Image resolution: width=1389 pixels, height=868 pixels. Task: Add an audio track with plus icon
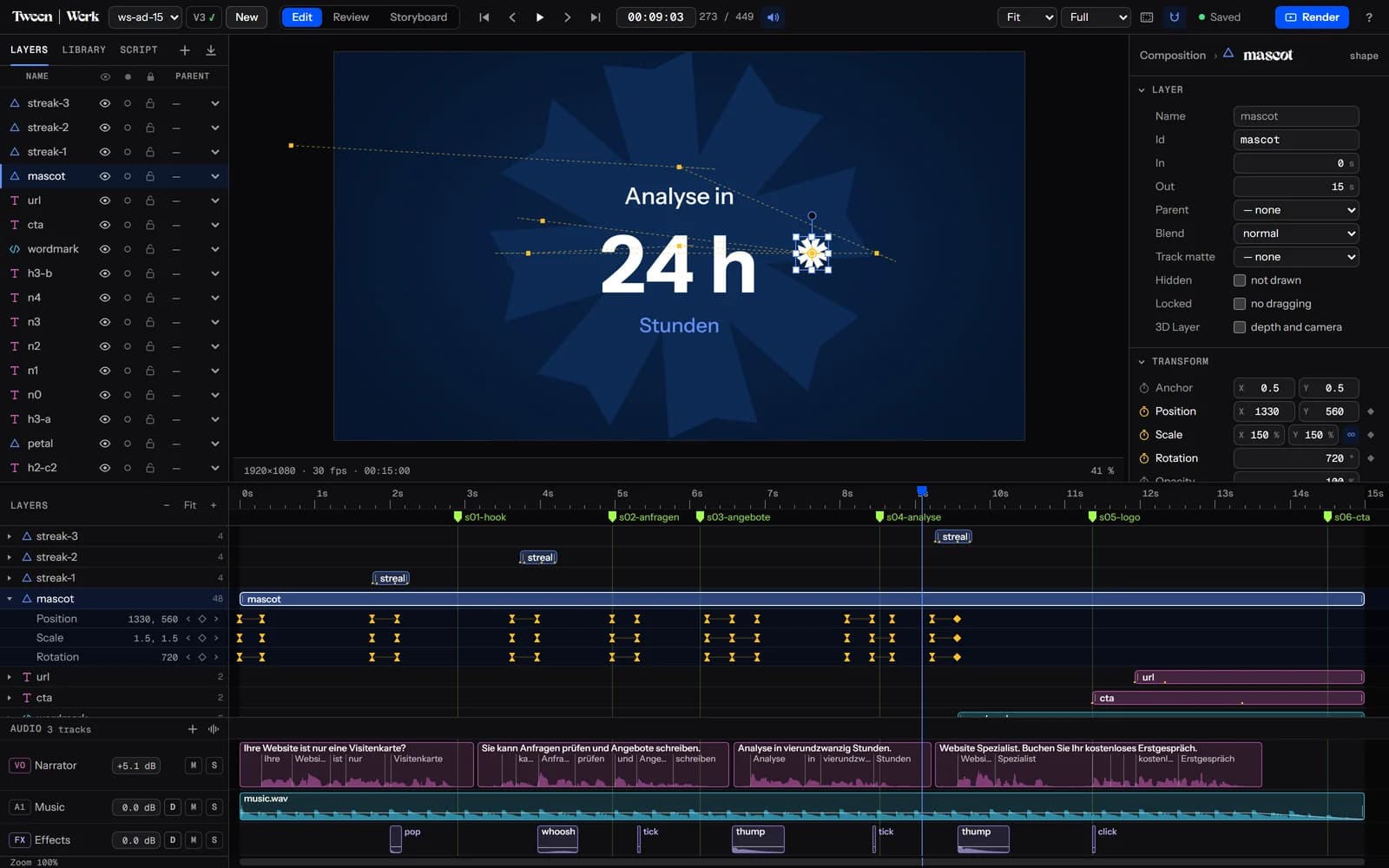pyautogui.click(x=193, y=729)
